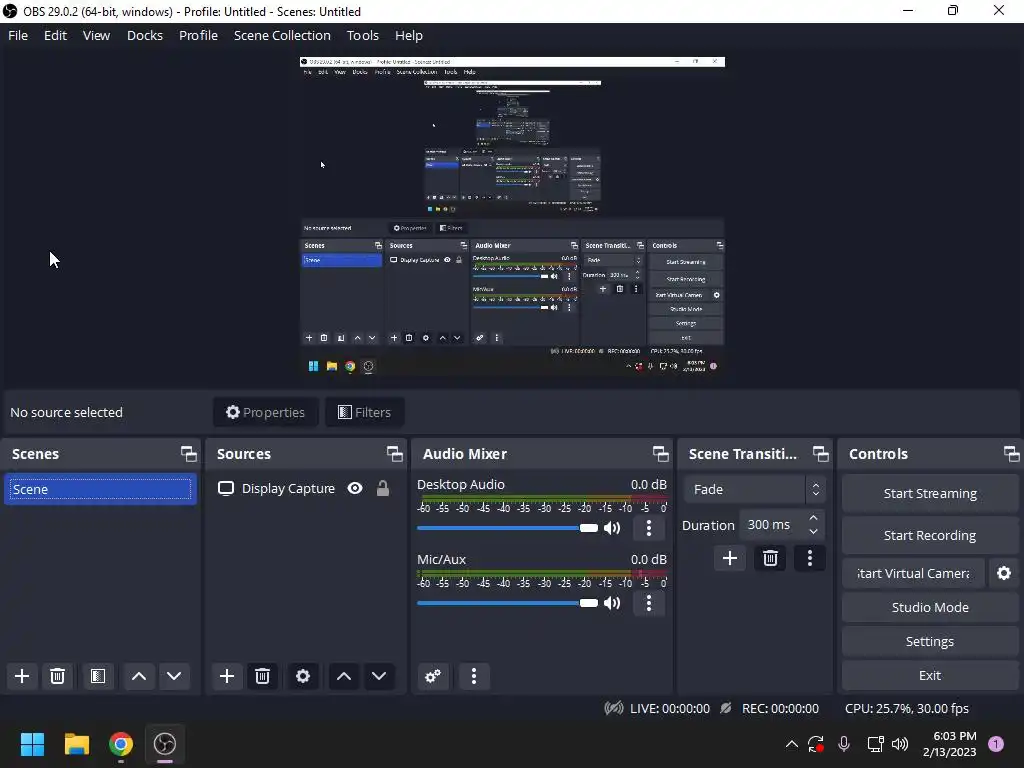This screenshot has width=1024, height=768.
Task: Open the File menu
Action: [18, 35]
